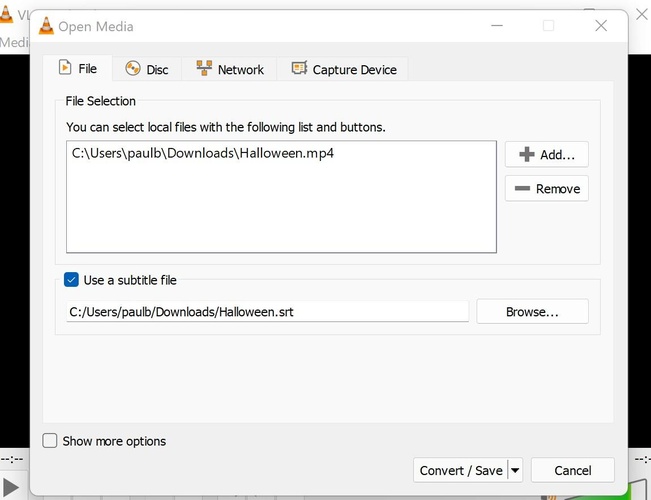Open the Disc tab

[147, 69]
